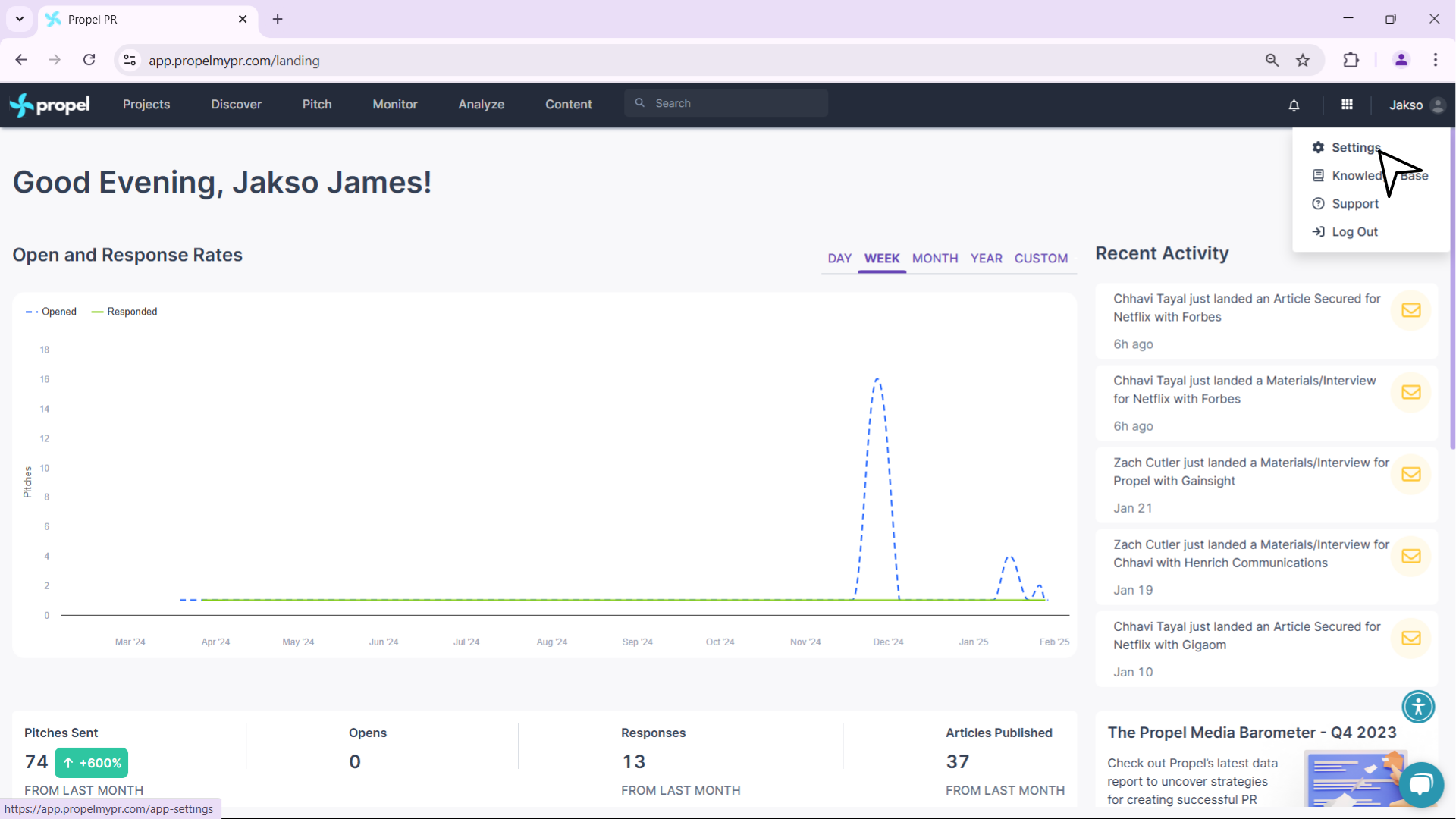This screenshot has height=819, width=1456.
Task: Toggle the Opened series in legend
Action: (x=51, y=312)
